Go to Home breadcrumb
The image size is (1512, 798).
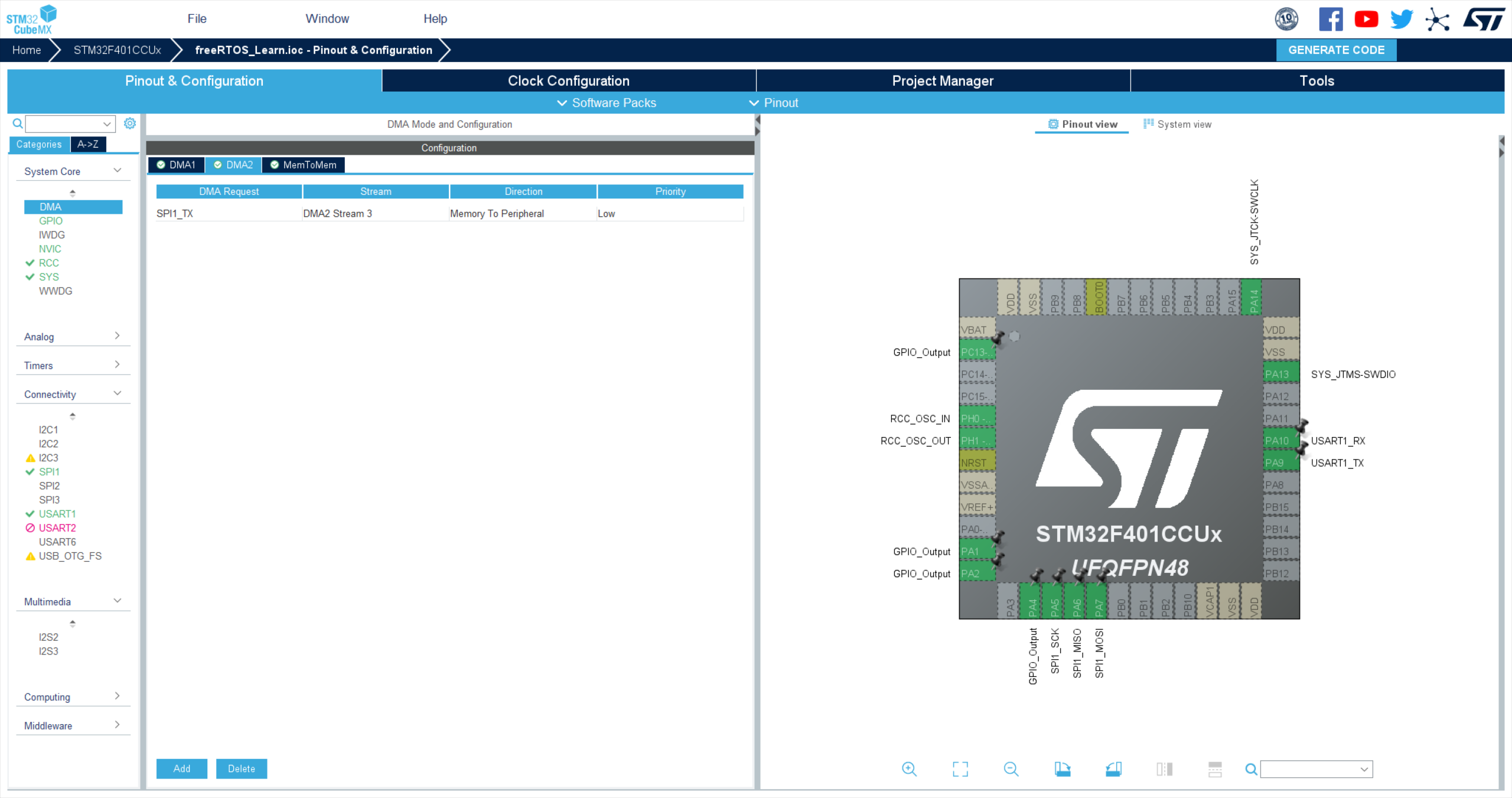click(27, 50)
